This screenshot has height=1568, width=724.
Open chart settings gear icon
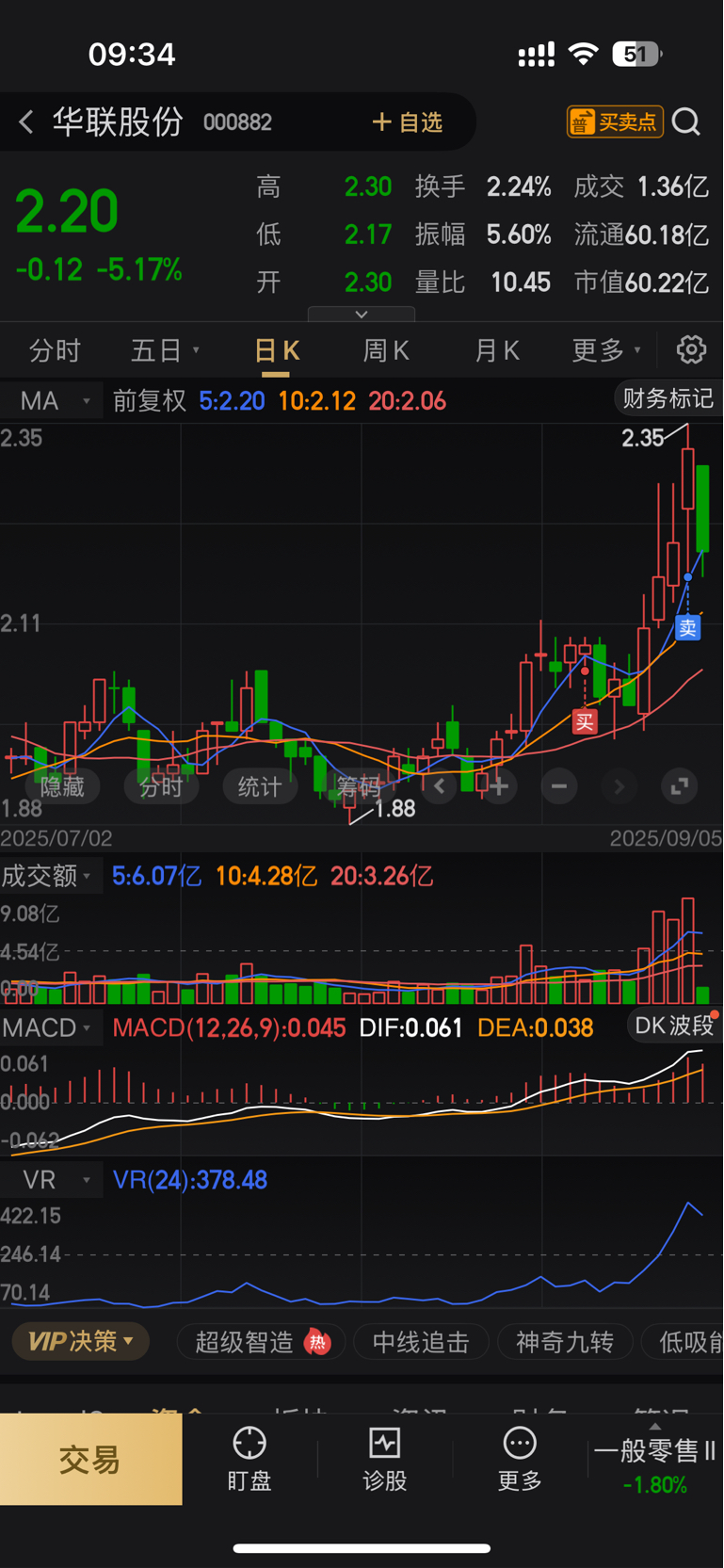click(x=691, y=349)
